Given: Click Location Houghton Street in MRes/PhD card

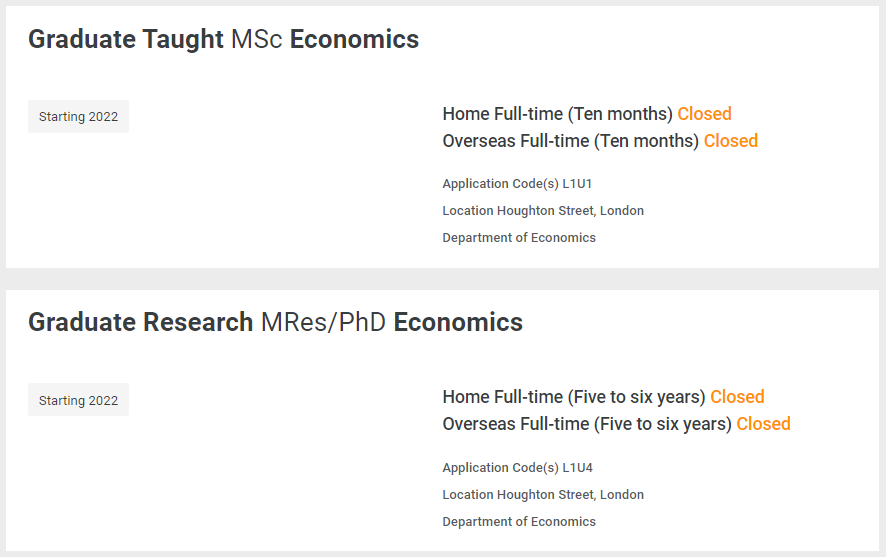Looking at the screenshot, I should click(543, 495).
